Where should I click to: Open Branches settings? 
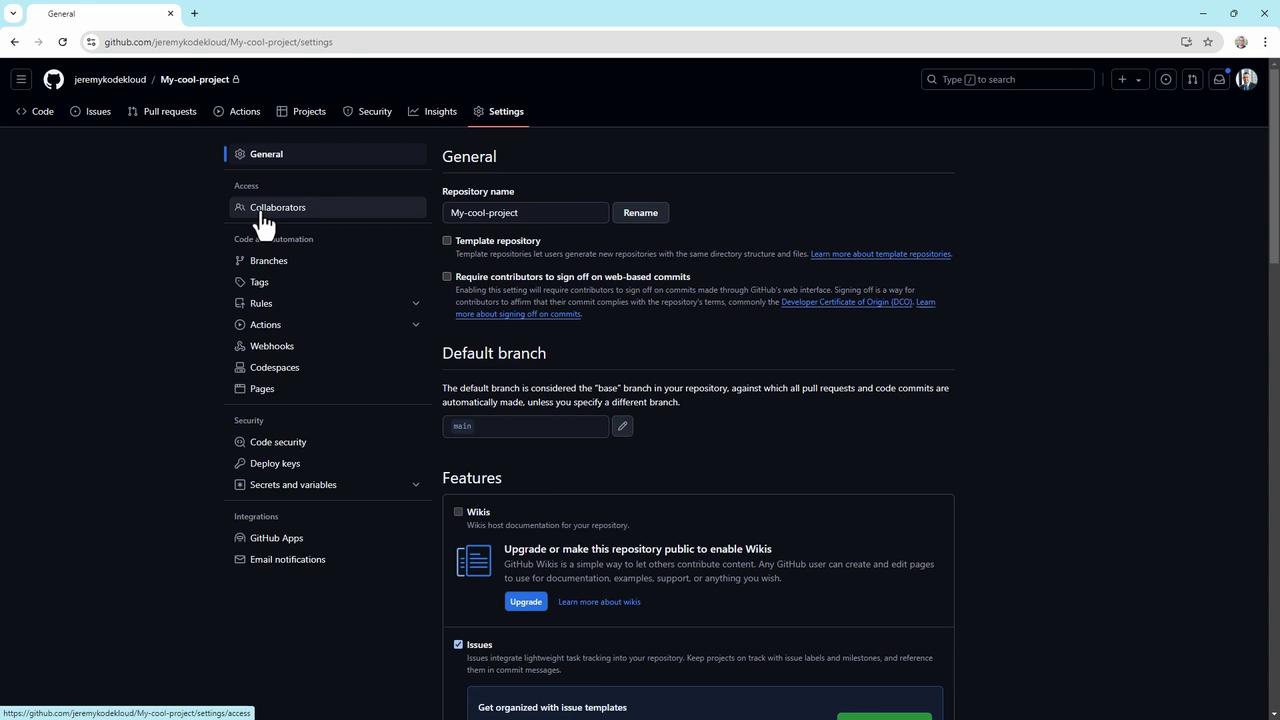tap(329, 261)
